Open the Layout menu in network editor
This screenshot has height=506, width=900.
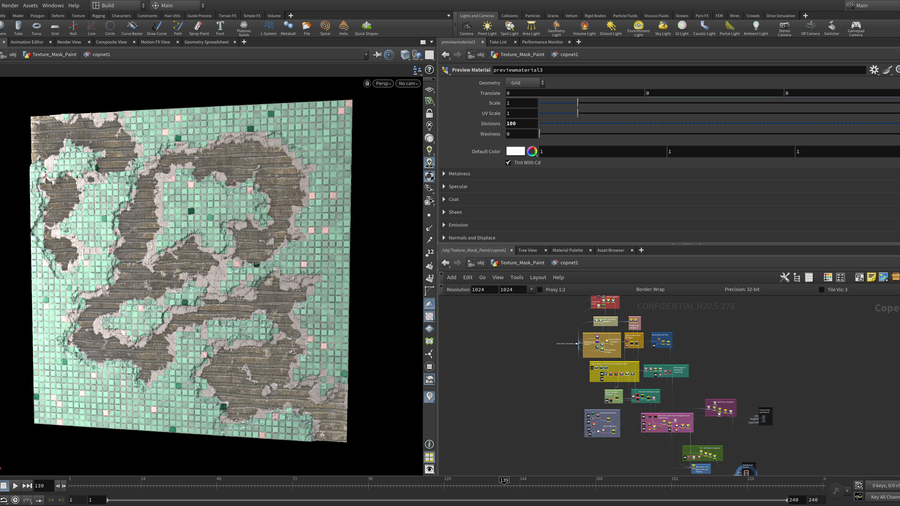tap(538, 277)
